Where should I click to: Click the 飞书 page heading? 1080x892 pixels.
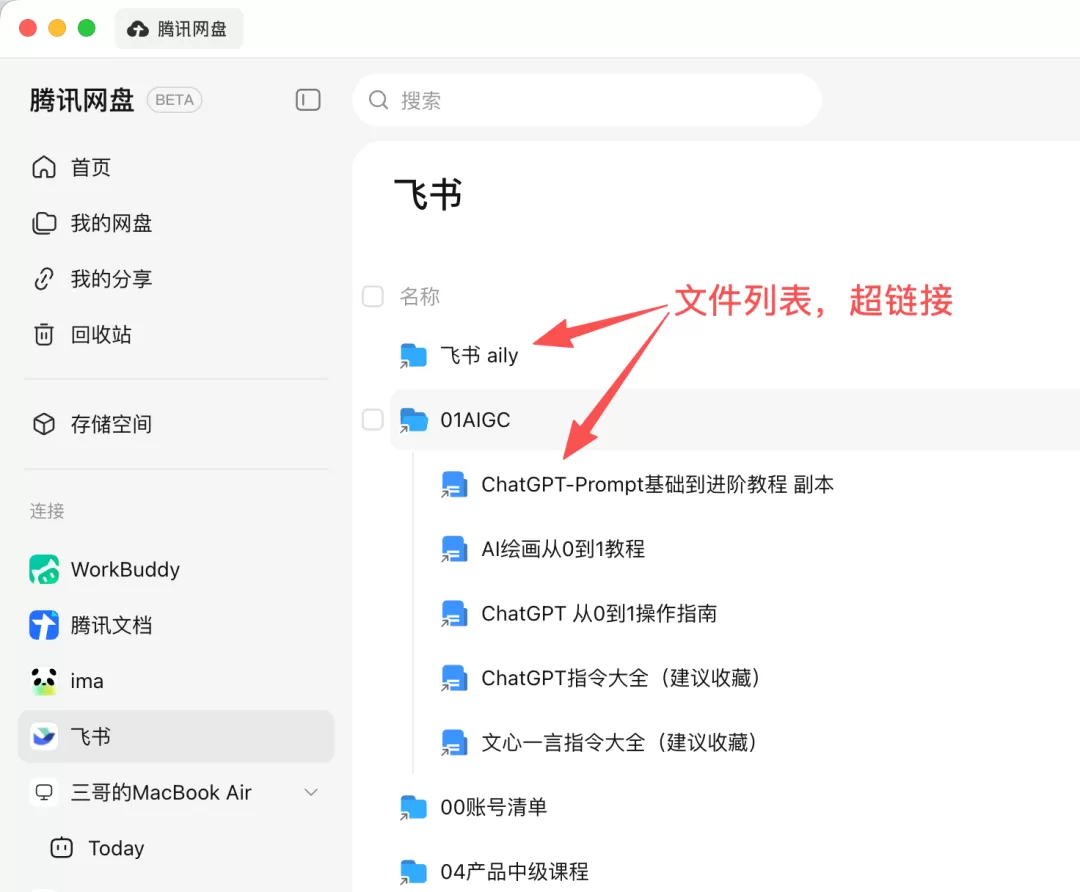(428, 194)
